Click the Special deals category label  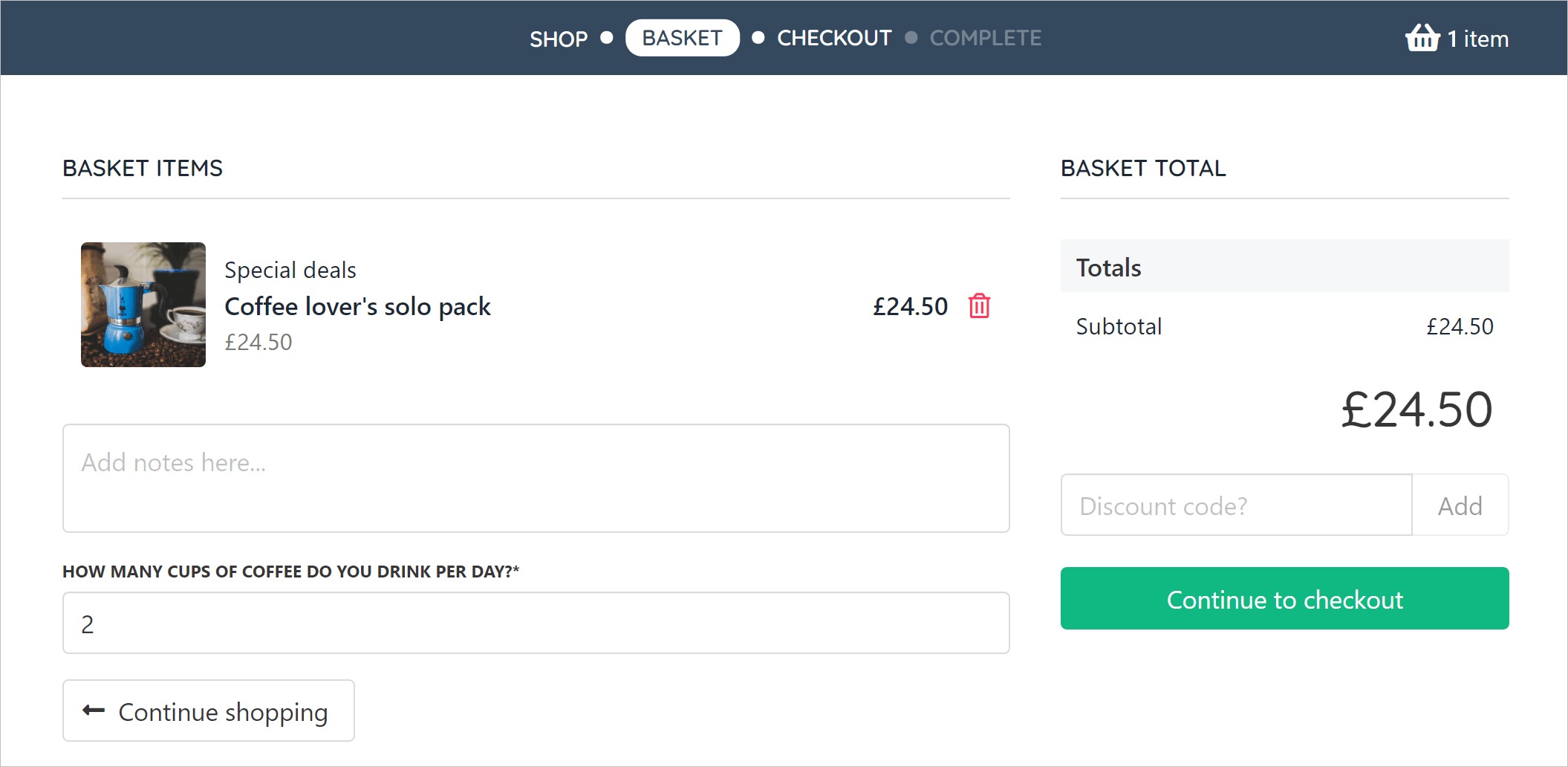point(290,270)
